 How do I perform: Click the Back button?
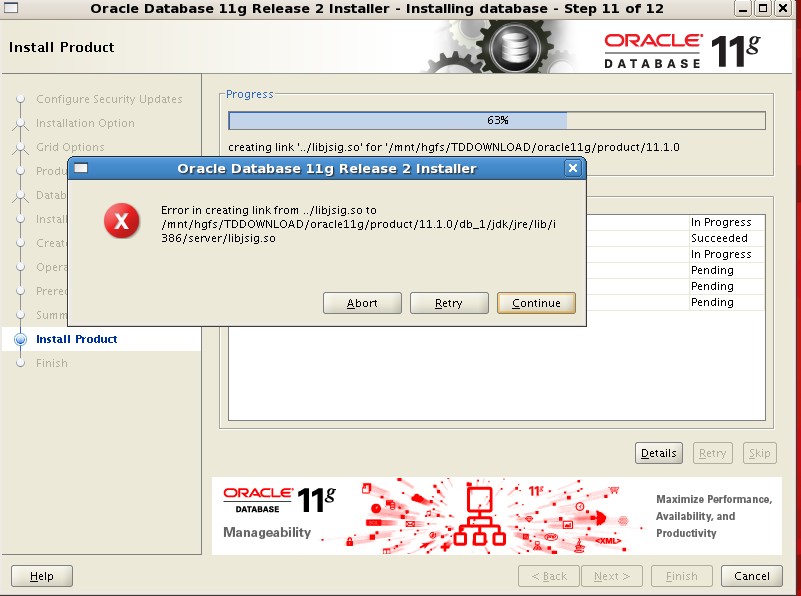[549, 576]
